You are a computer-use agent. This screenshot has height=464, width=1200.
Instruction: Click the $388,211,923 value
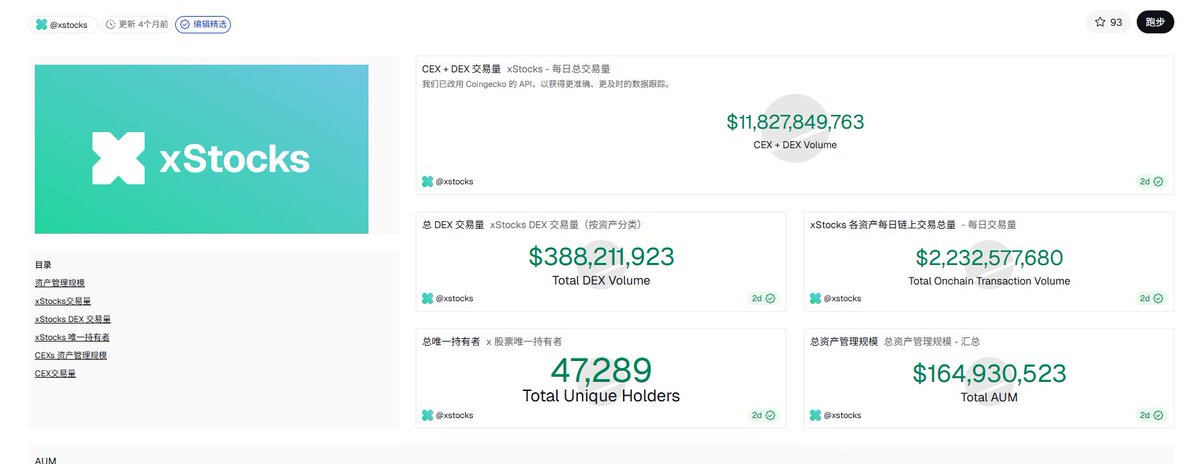[x=601, y=257]
